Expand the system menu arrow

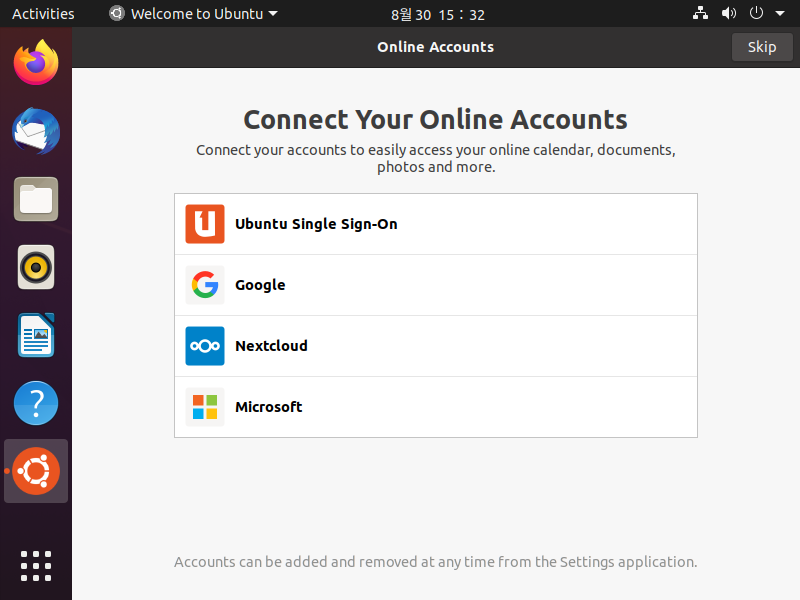pos(780,14)
